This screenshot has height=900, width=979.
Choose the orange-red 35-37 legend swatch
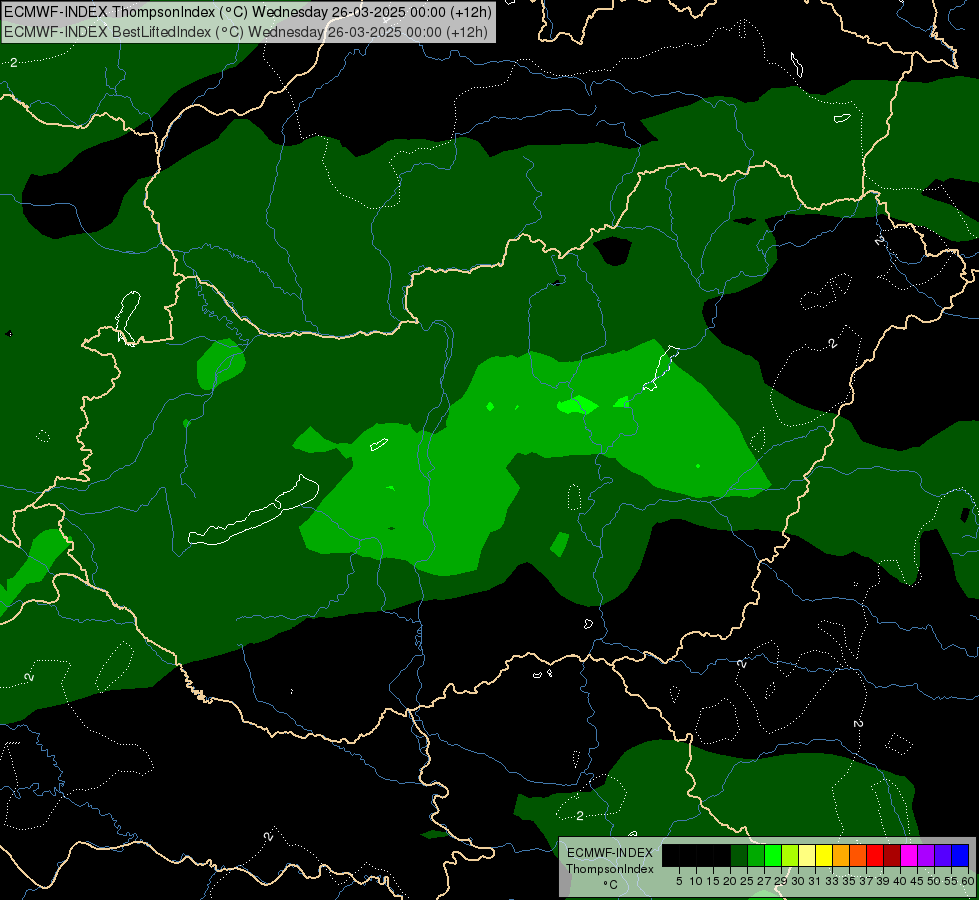point(858,855)
